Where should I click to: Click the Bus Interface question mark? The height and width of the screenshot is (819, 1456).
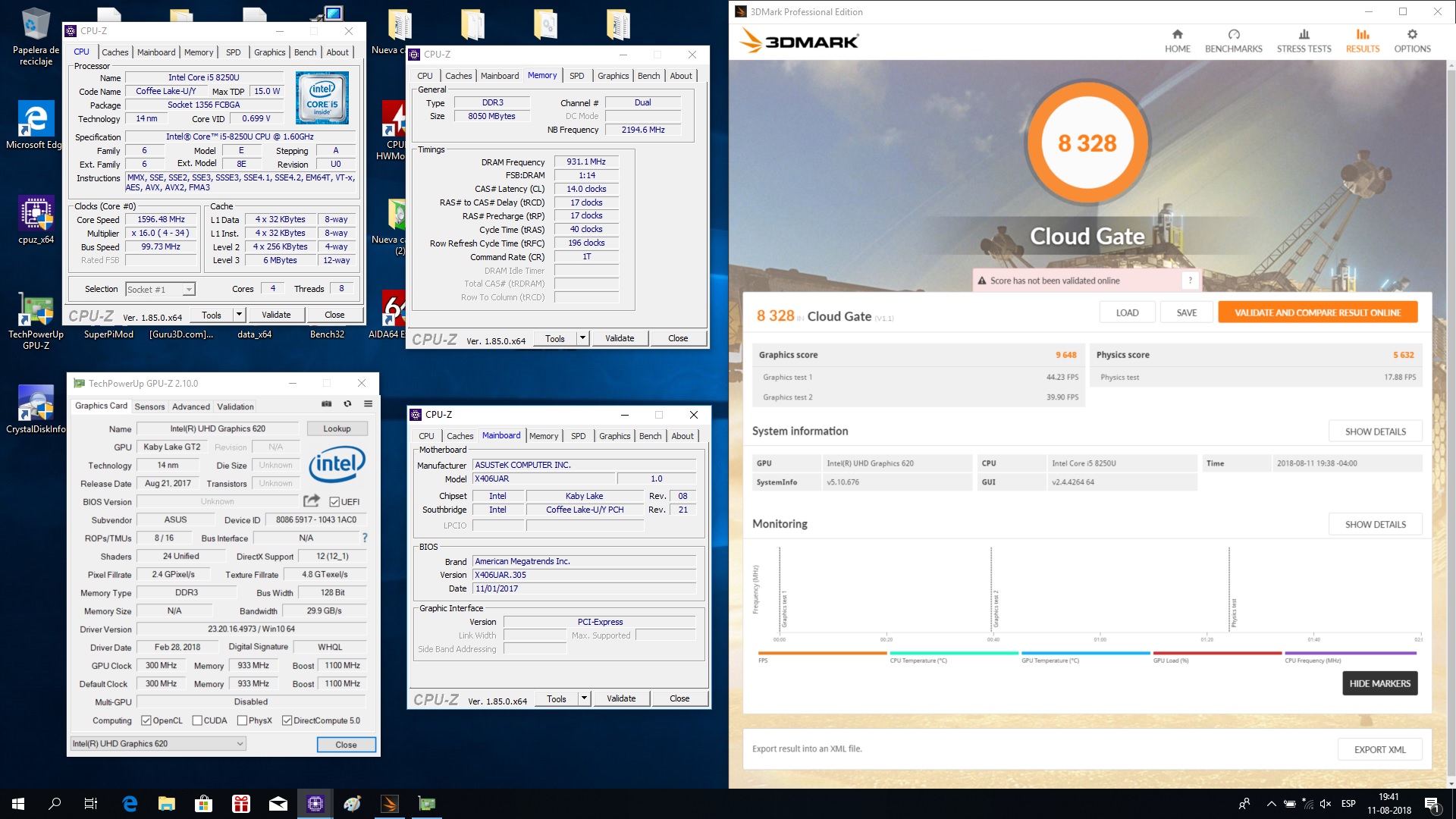(365, 538)
